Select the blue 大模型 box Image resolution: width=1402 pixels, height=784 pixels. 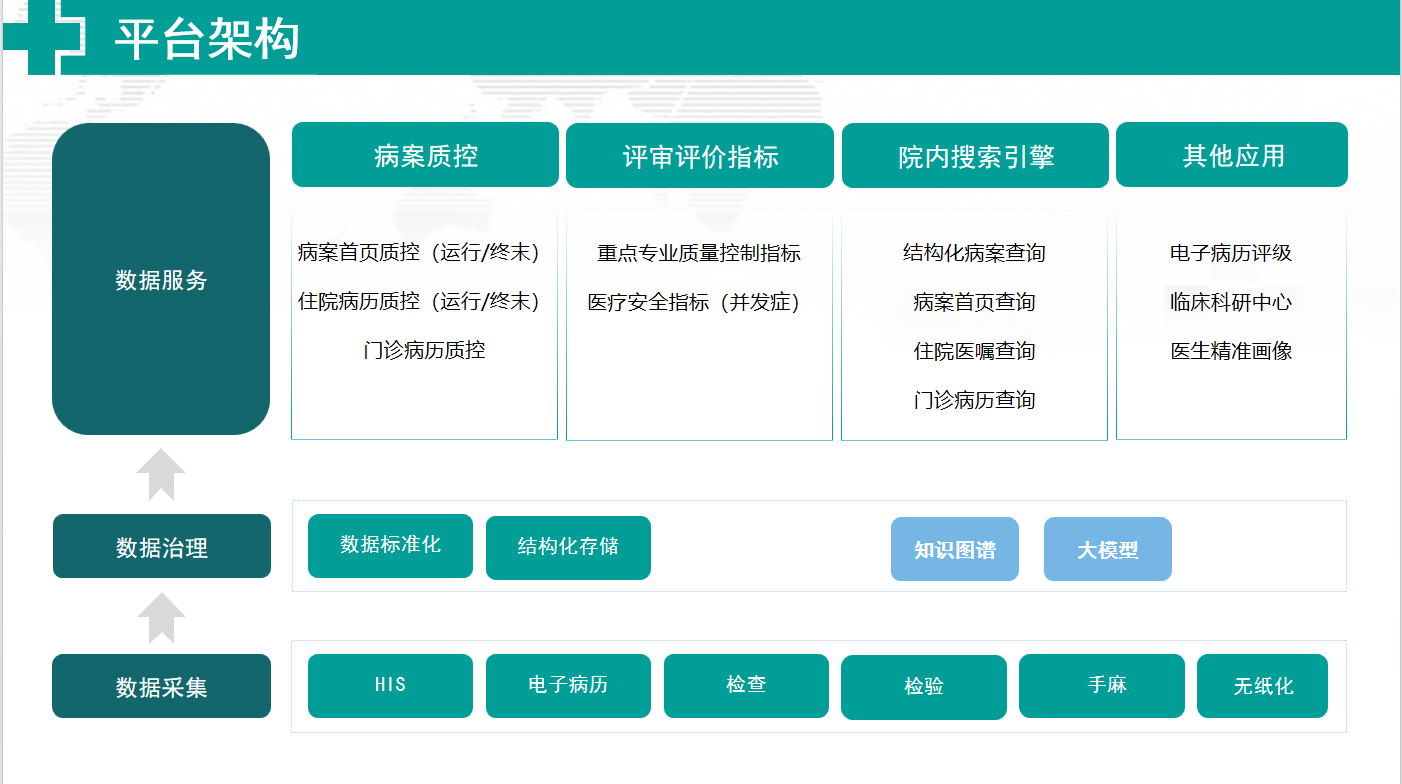(x=1108, y=549)
